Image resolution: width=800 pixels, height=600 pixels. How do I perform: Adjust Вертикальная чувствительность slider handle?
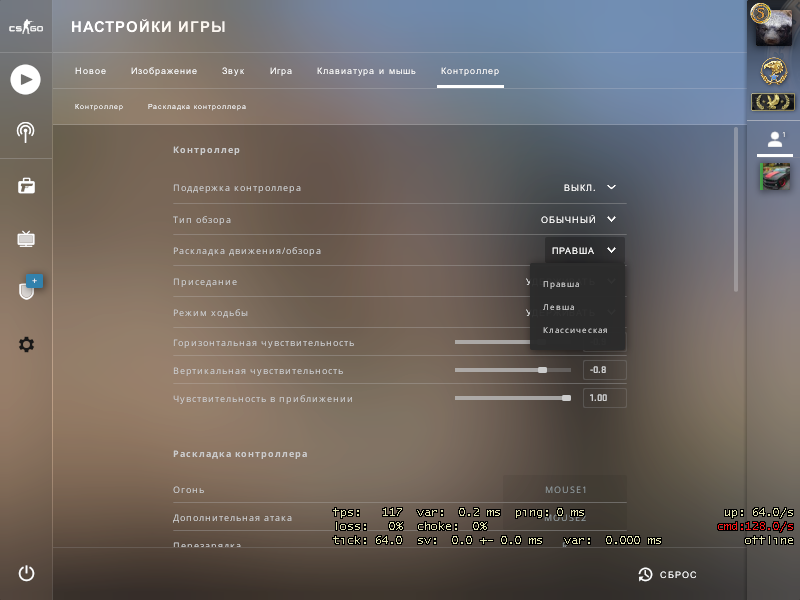tap(542, 370)
